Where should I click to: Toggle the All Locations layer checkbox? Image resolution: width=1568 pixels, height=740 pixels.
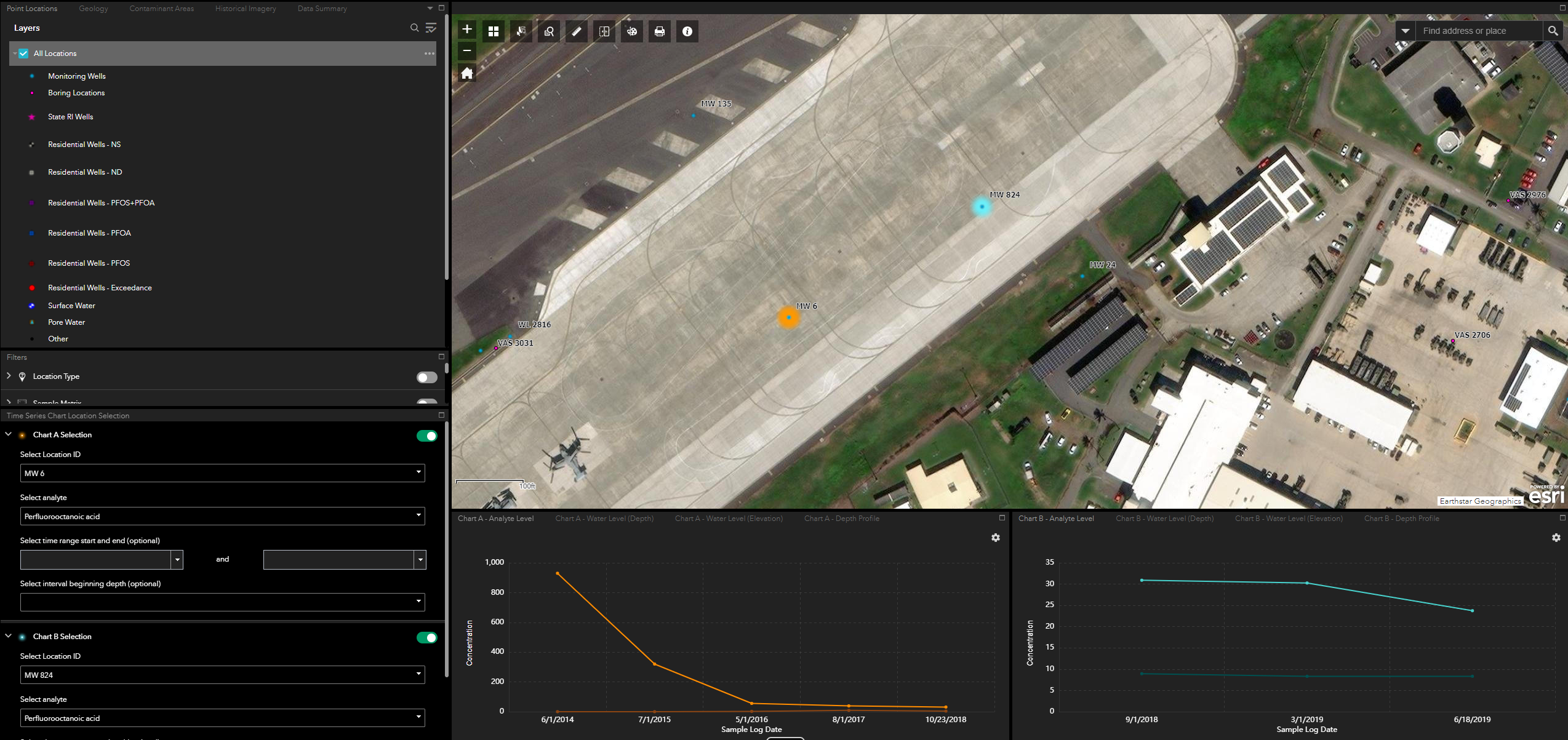[x=23, y=54]
